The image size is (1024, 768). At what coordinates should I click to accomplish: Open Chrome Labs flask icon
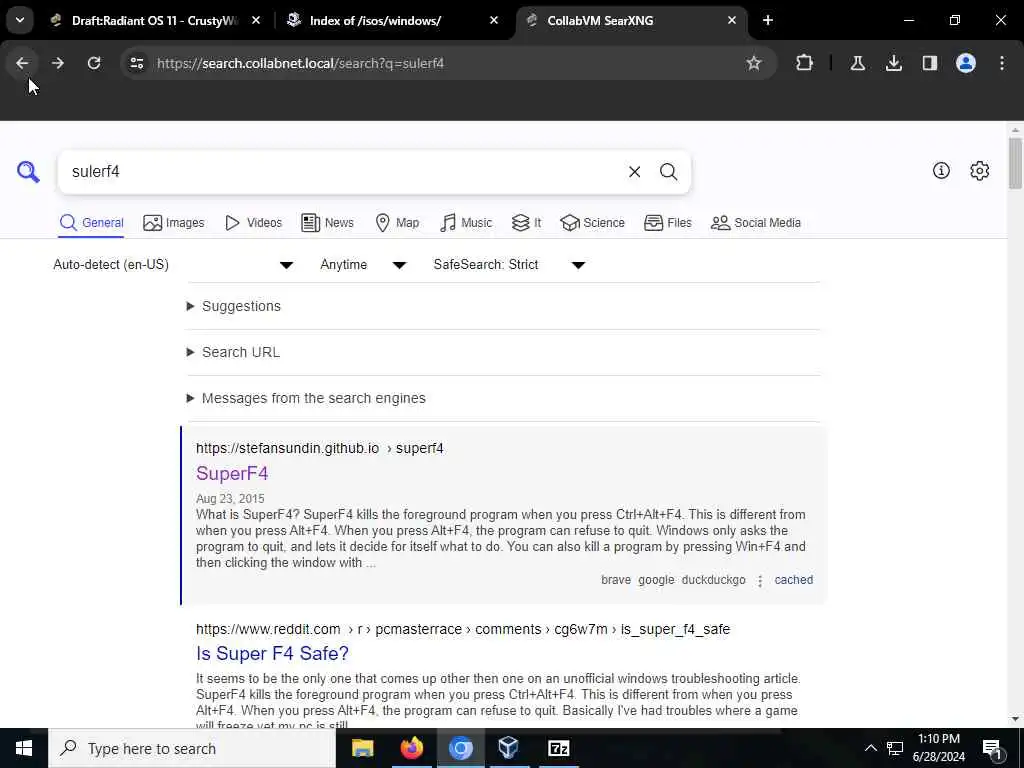point(857,63)
